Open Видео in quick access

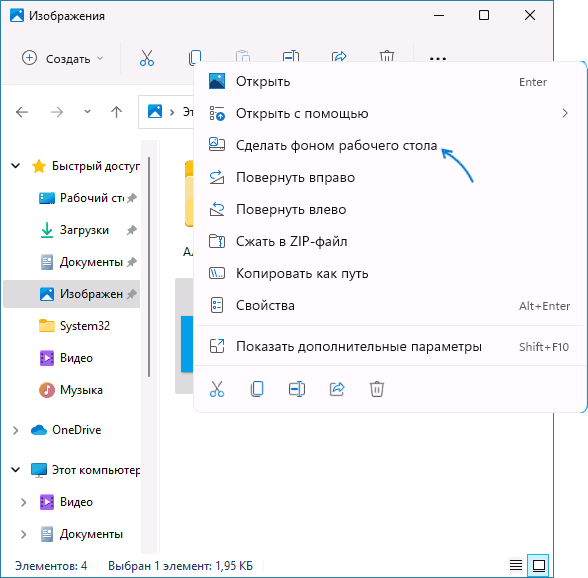(71, 358)
